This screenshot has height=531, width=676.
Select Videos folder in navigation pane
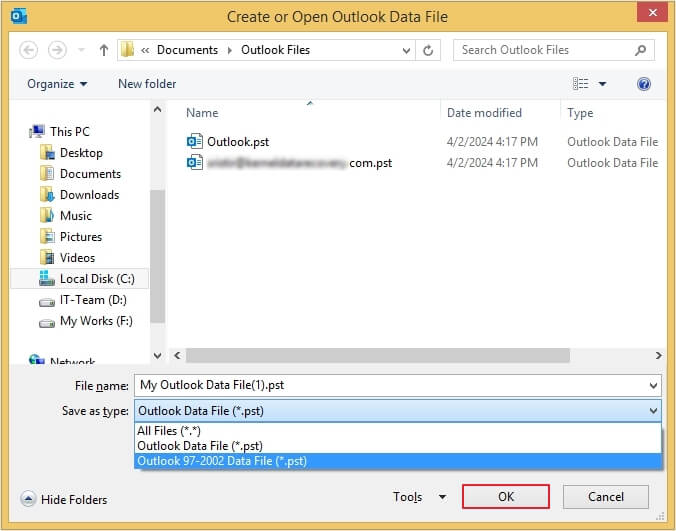(x=77, y=258)
